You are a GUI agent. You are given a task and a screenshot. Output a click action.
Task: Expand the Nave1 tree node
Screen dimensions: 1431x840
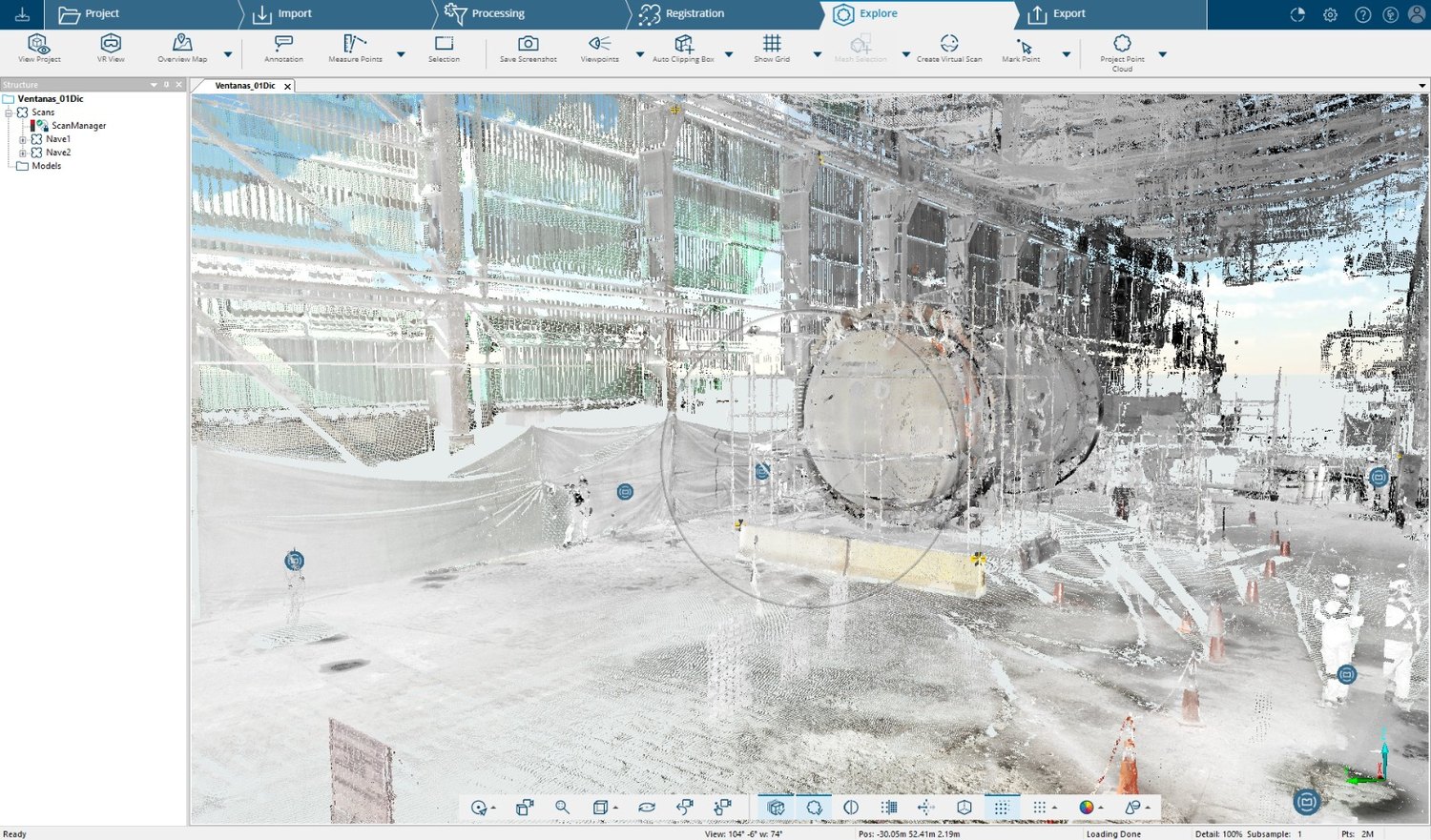(x=23, y=139)
